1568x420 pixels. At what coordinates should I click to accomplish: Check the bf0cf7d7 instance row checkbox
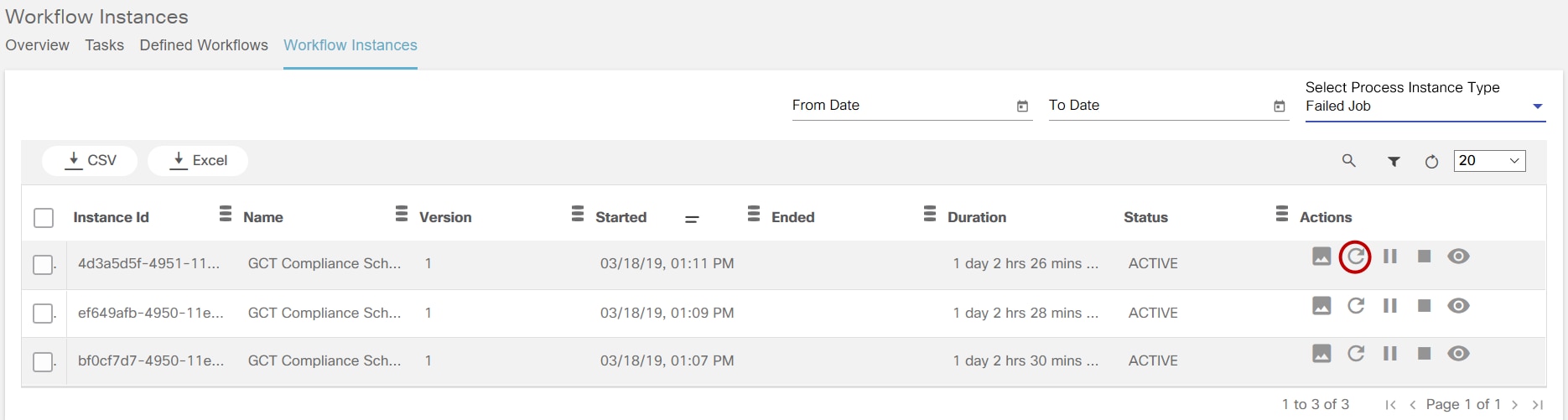pyautogui.click(x=43, y=362)
